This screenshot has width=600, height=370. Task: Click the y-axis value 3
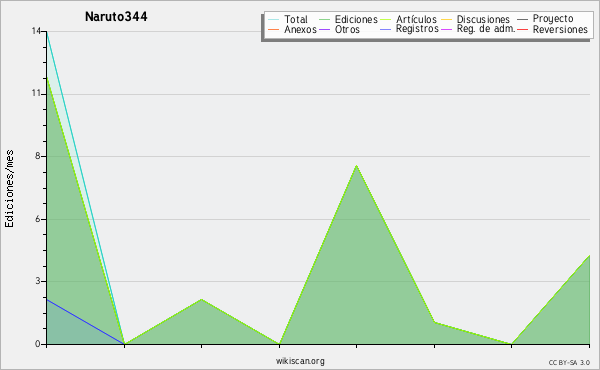(x=38, y=281)
